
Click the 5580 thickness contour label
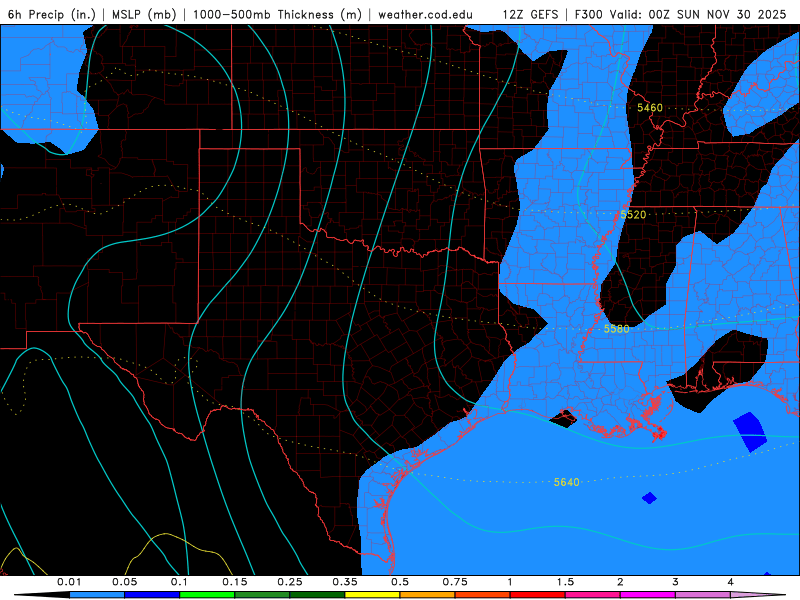616,329
